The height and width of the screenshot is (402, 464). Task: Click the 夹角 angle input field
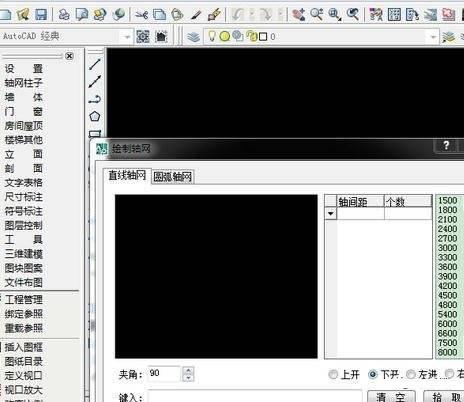(165, 374)
